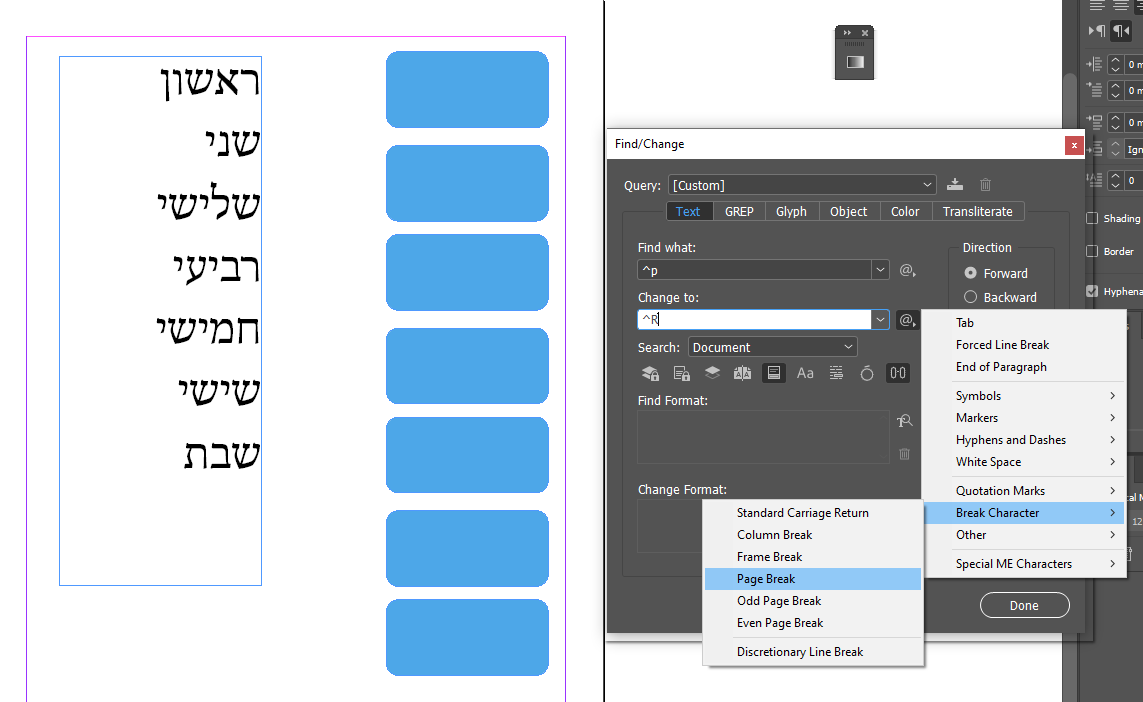This screenshot has height=702, width=1143.
Task: Toggle Include Master Pages search icon
Action: click(743, 373)
